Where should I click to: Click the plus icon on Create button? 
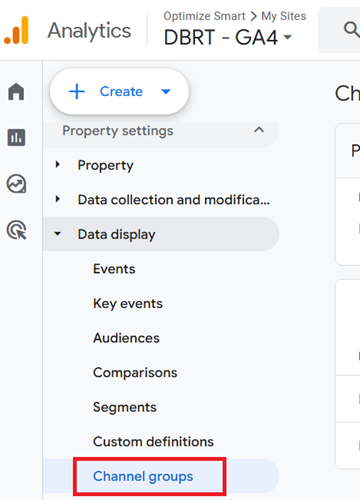77,91
